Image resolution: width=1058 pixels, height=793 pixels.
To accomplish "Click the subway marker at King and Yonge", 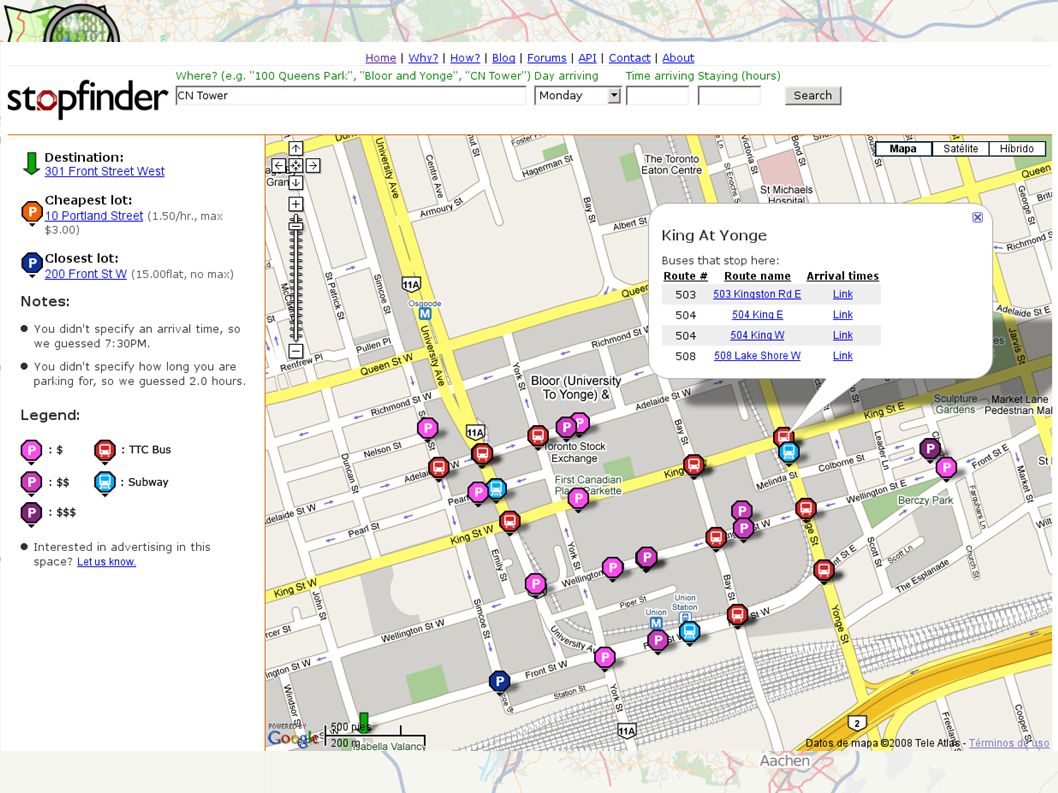I will [789, 452].
